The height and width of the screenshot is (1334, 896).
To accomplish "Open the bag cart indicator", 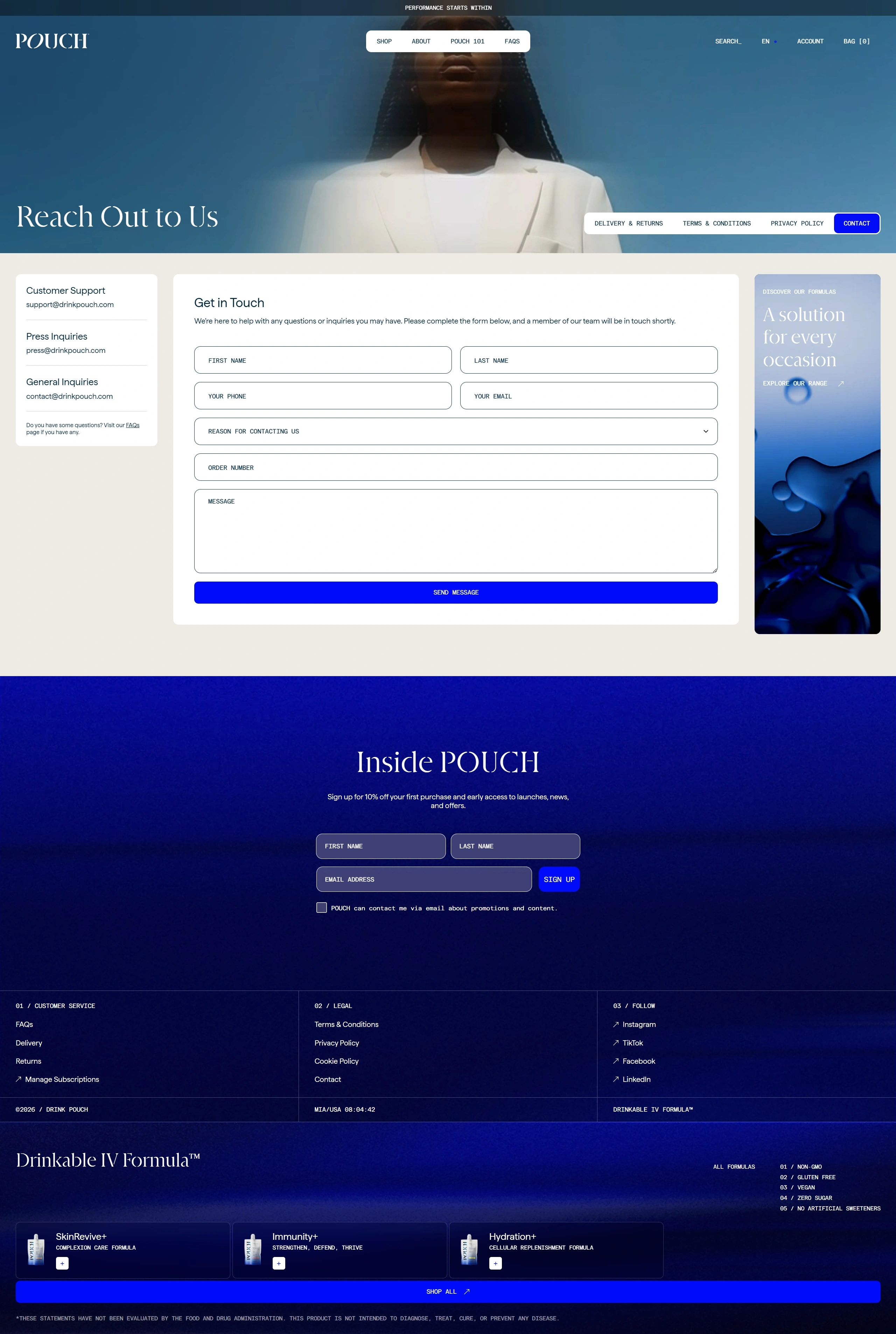I will coord(856,41).
